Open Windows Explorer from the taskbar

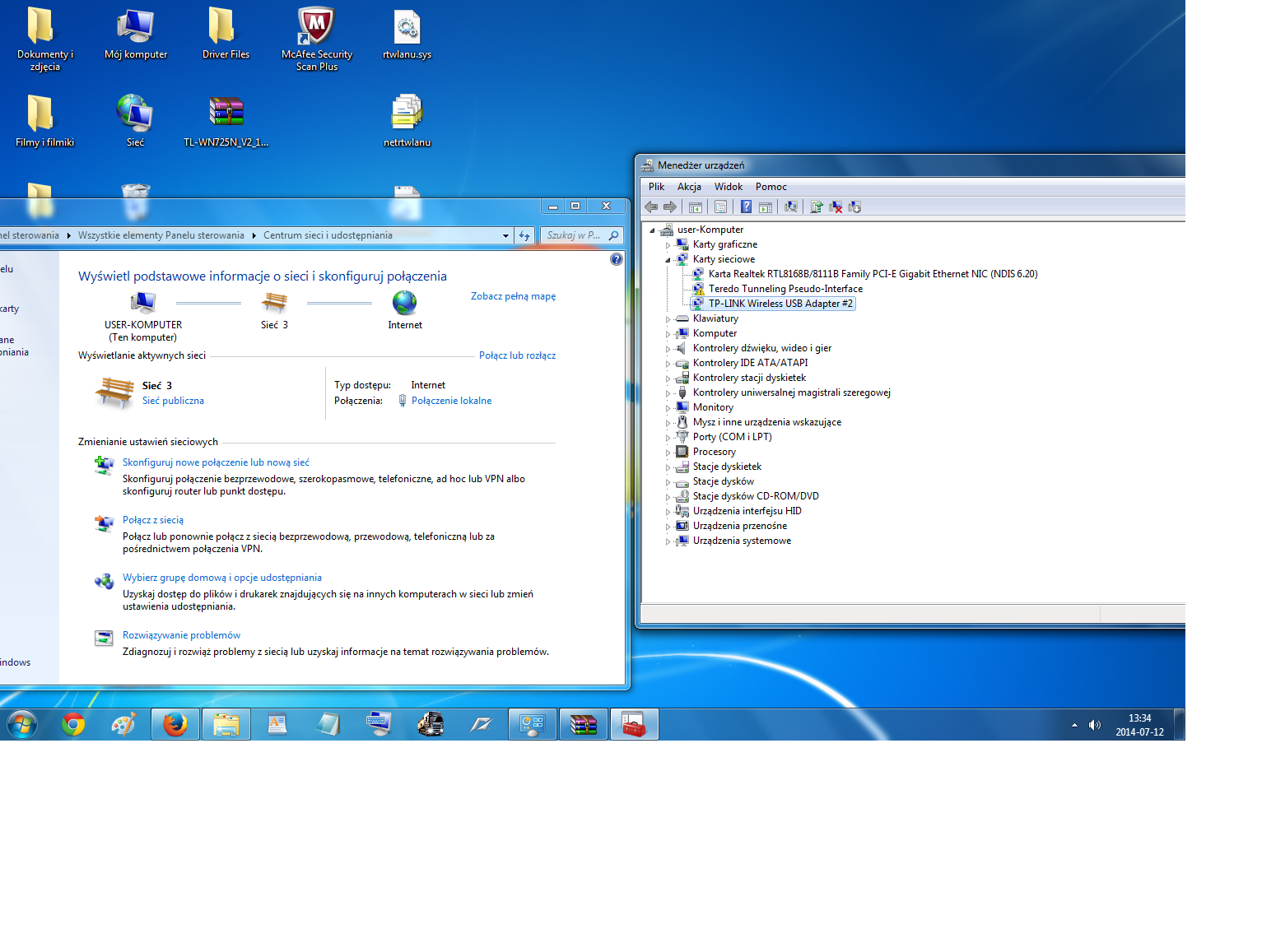pos(226,725)
